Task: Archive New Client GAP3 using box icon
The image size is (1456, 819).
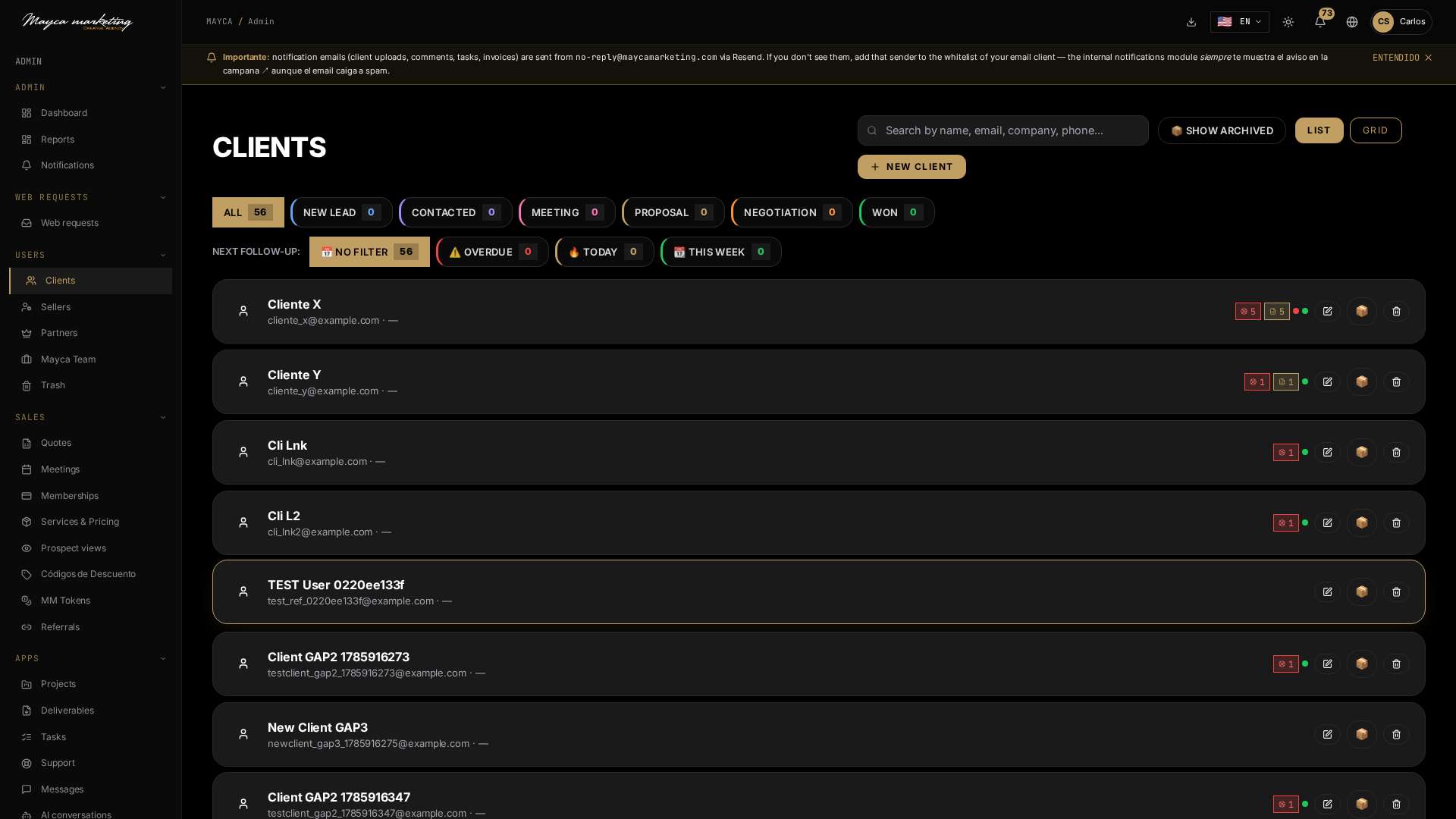Action: click(x=1362, y=735)
